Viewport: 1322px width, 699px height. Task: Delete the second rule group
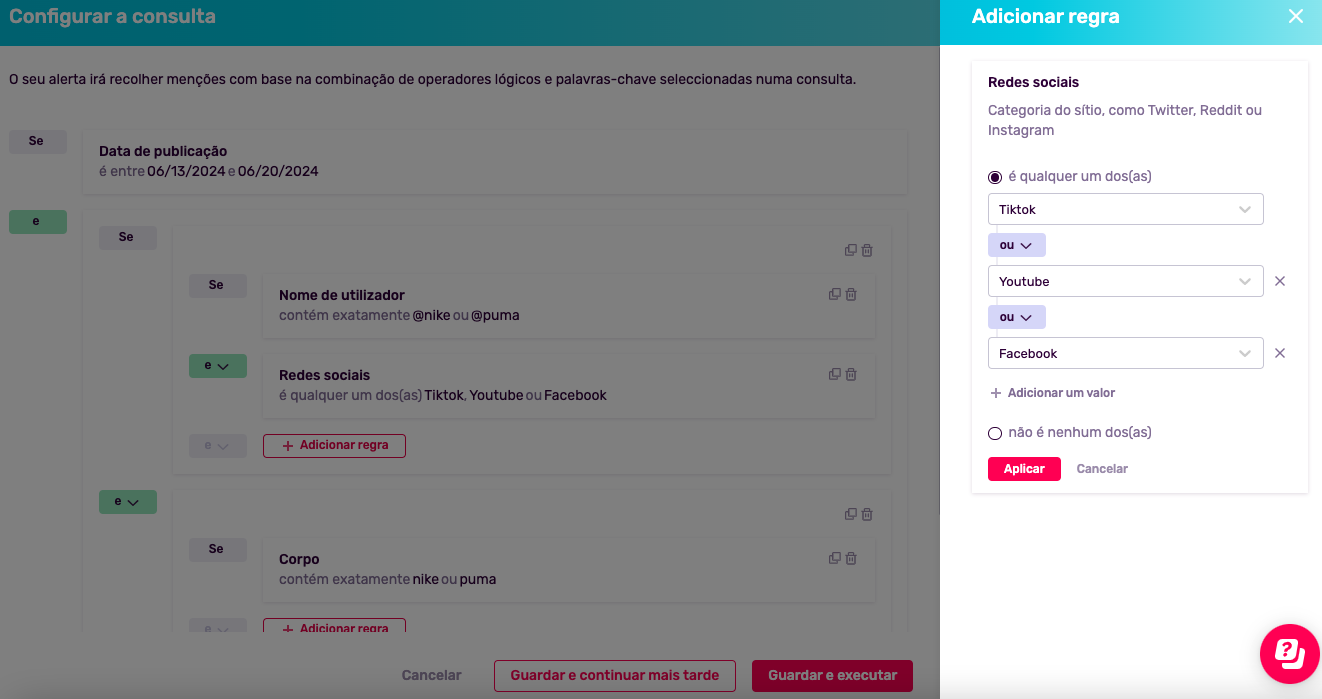[x=867, y=514]
